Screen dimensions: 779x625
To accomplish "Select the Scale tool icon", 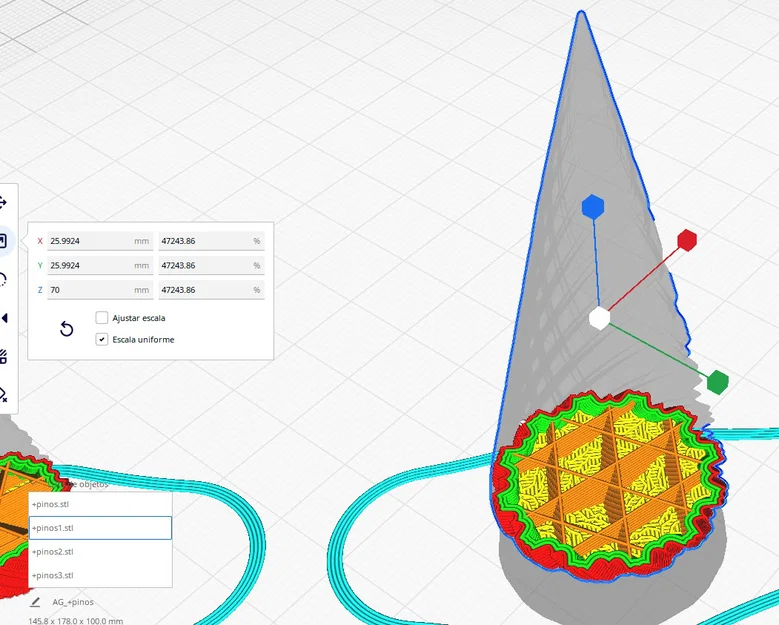I will click(3, 241).
